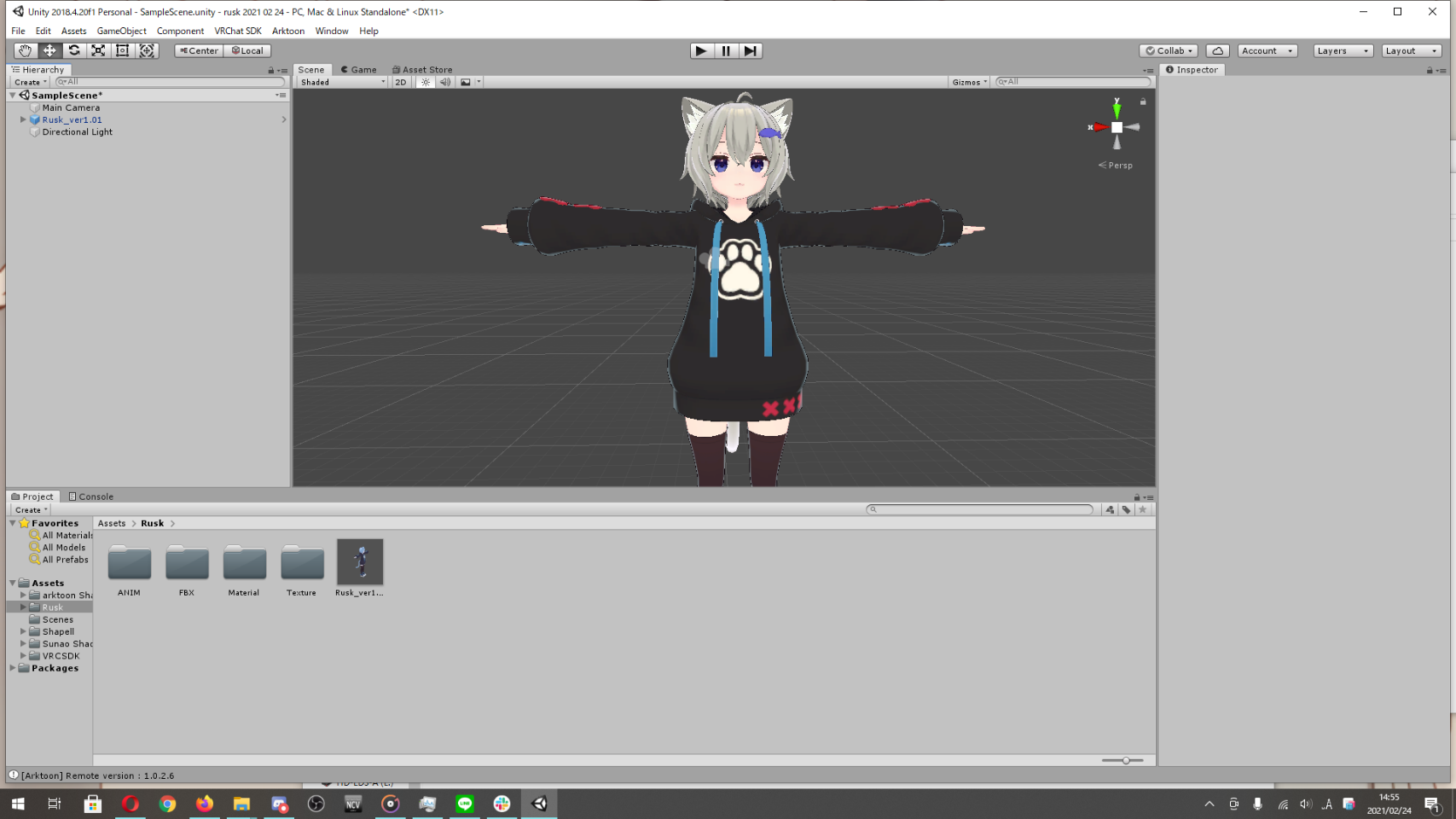Toggle scene lighting on or off
This screenshot has width=1456, height=819.
pos(425,83)
